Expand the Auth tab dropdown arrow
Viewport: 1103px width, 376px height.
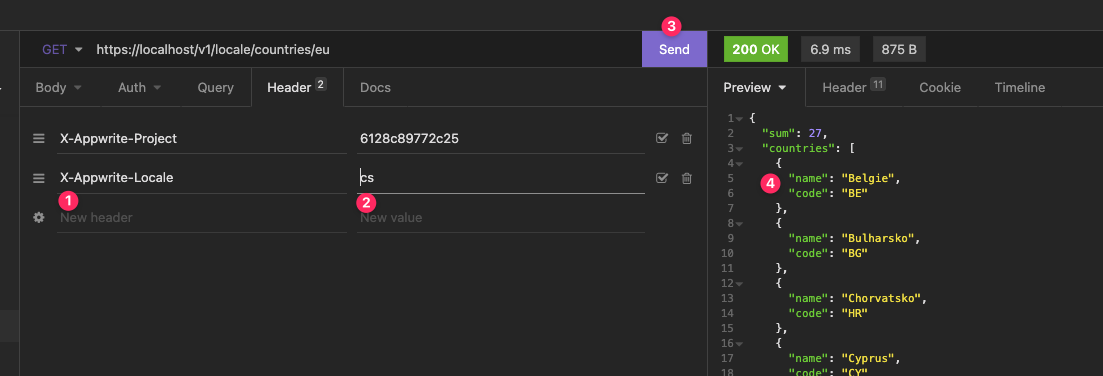pos(157,88)
